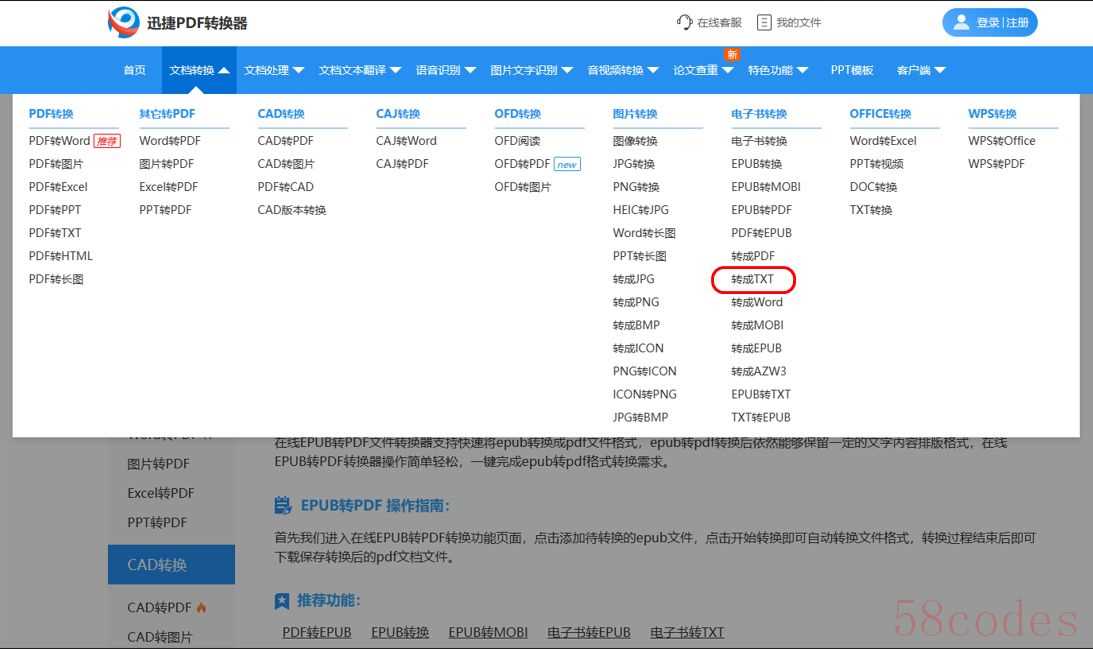Click PDF转长图 in the menu

(56, 279)
